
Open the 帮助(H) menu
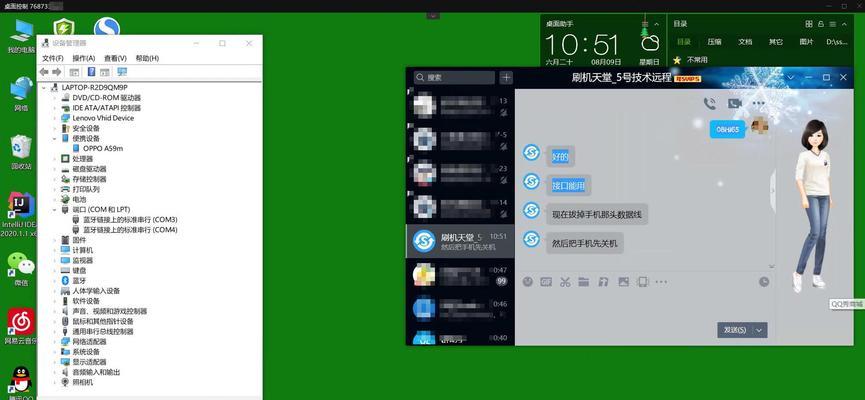pyautogui.click(x=147, y=58)
